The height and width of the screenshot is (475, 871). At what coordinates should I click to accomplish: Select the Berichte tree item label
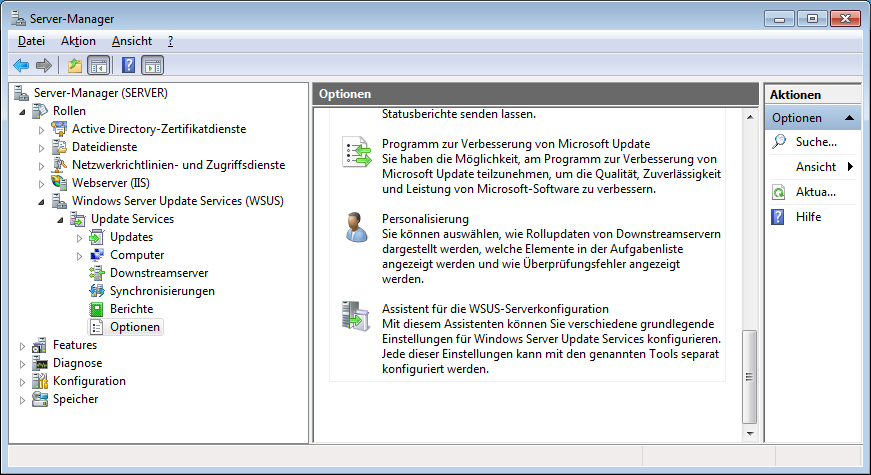132,309
